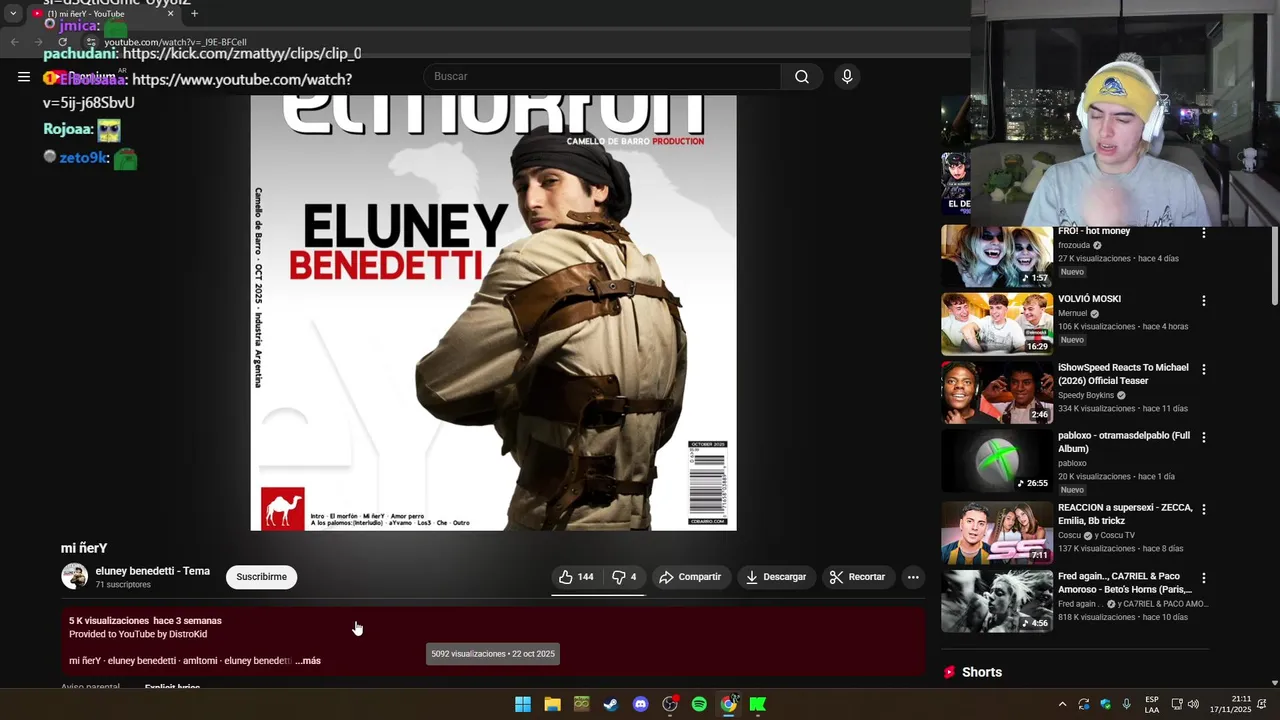
Task: Open OBS Studio from the taskbar
Action: tap(670, 704)
